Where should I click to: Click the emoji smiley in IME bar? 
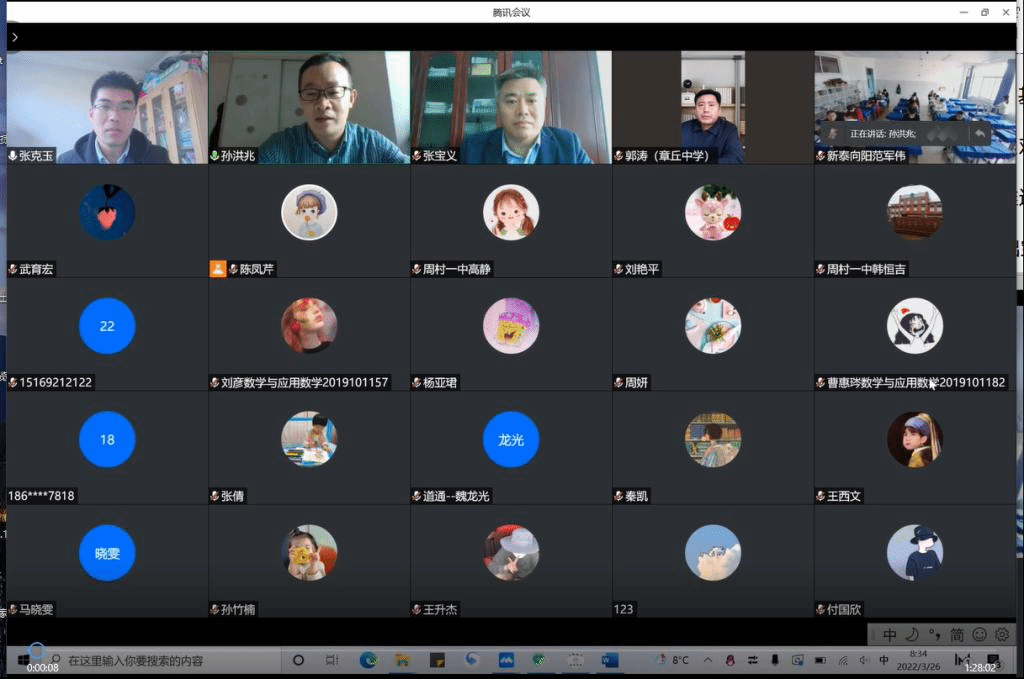click(x=979, y=634)
